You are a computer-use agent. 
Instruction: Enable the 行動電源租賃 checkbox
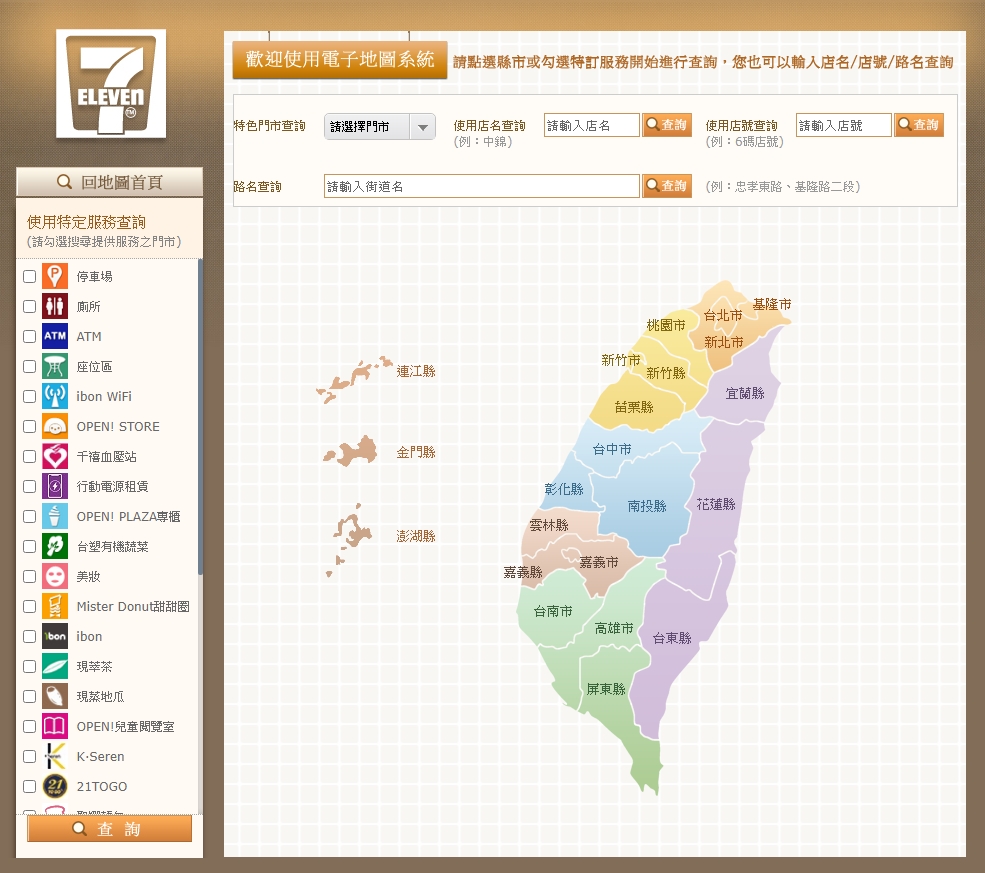(x=30, y=487)
